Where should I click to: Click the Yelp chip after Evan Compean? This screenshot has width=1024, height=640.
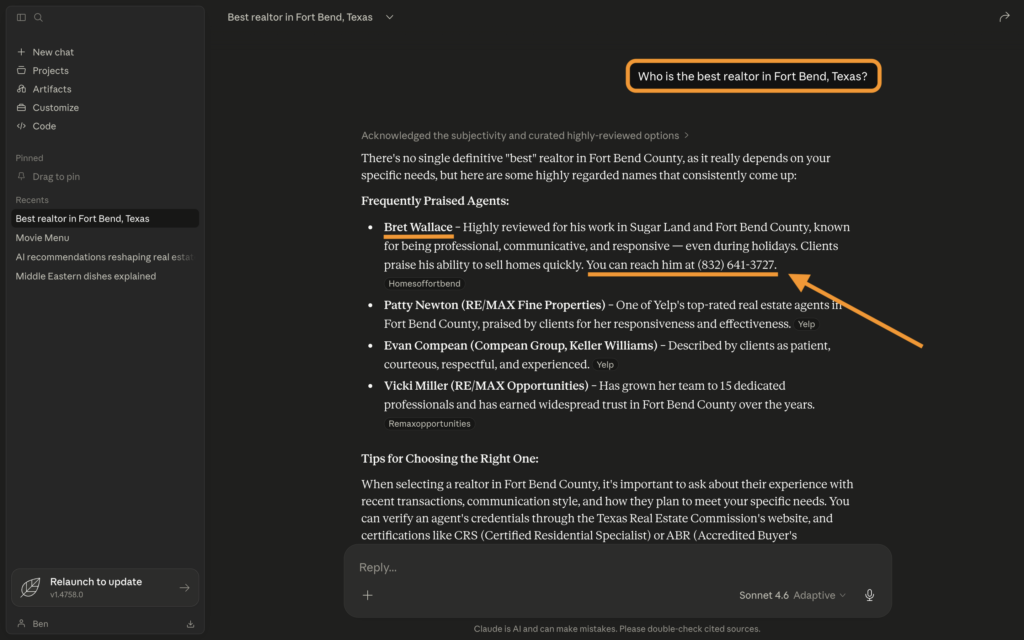(605, 364)
